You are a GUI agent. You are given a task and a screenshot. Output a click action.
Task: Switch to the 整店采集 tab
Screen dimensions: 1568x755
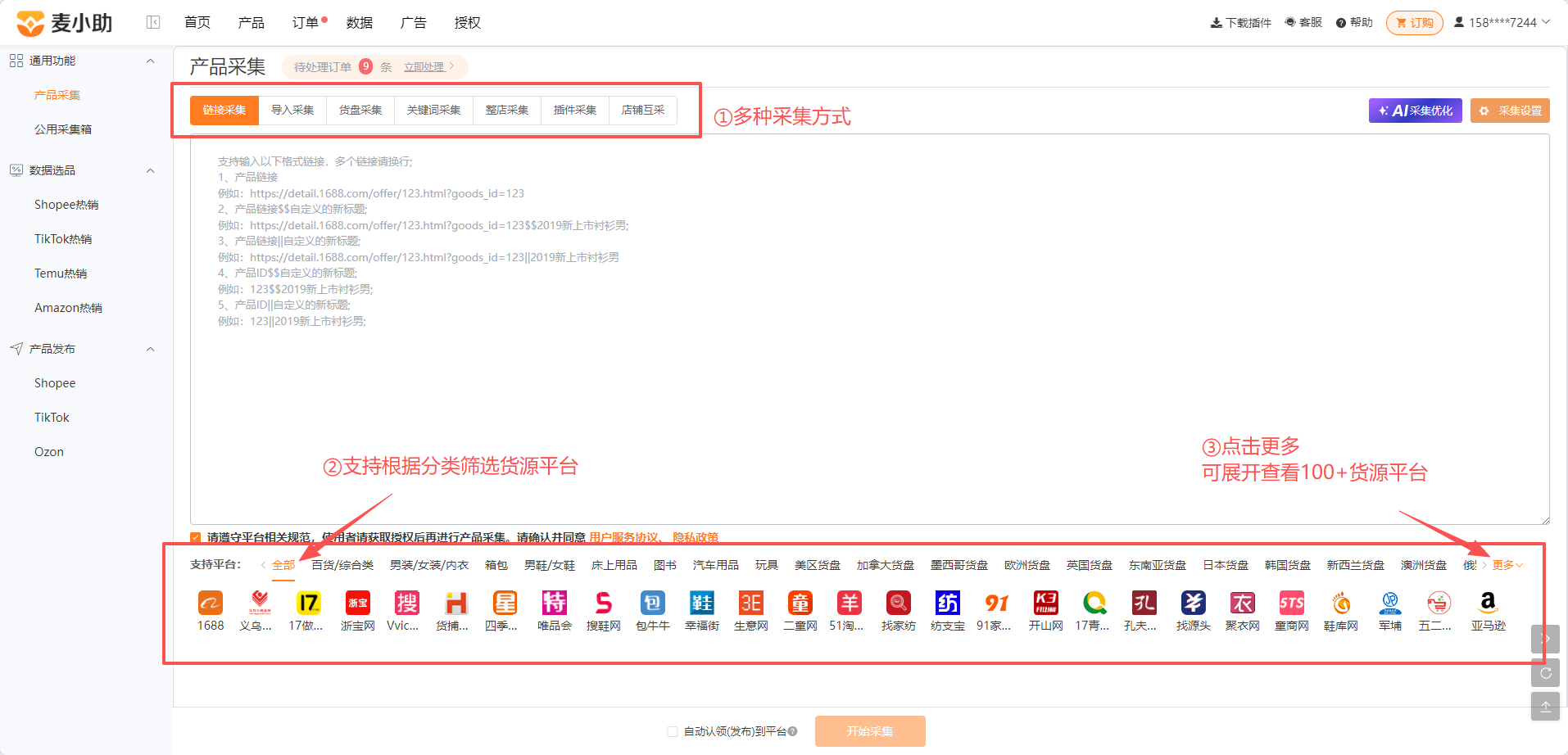pos(507,110)
